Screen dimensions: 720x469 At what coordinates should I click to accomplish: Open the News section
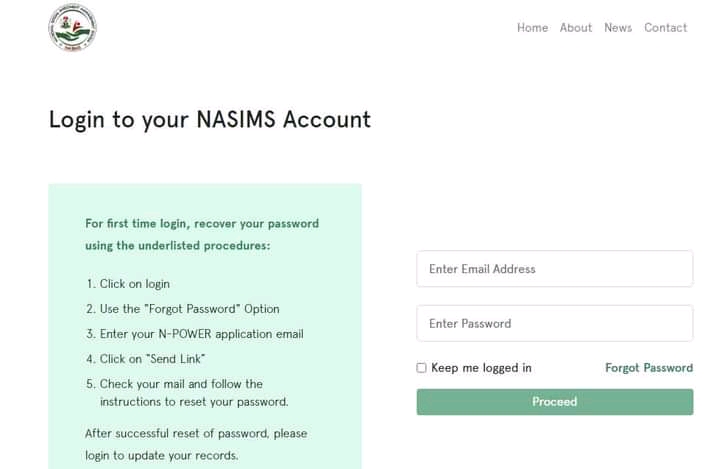[618, 28]
